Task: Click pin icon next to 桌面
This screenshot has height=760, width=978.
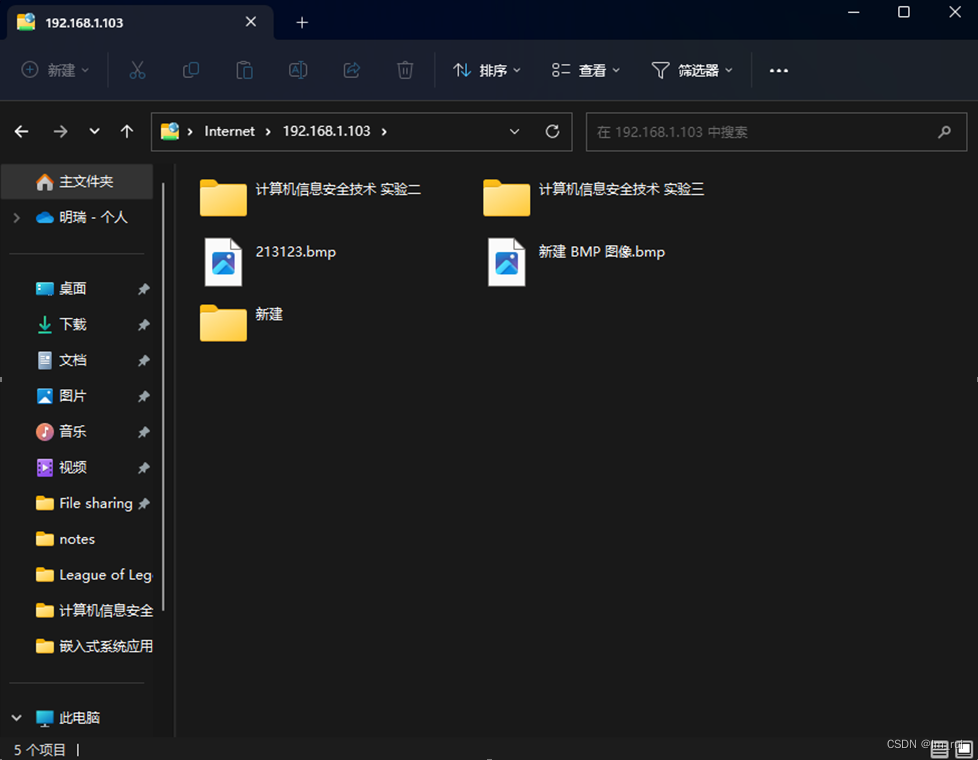Action: pos(144,288)
